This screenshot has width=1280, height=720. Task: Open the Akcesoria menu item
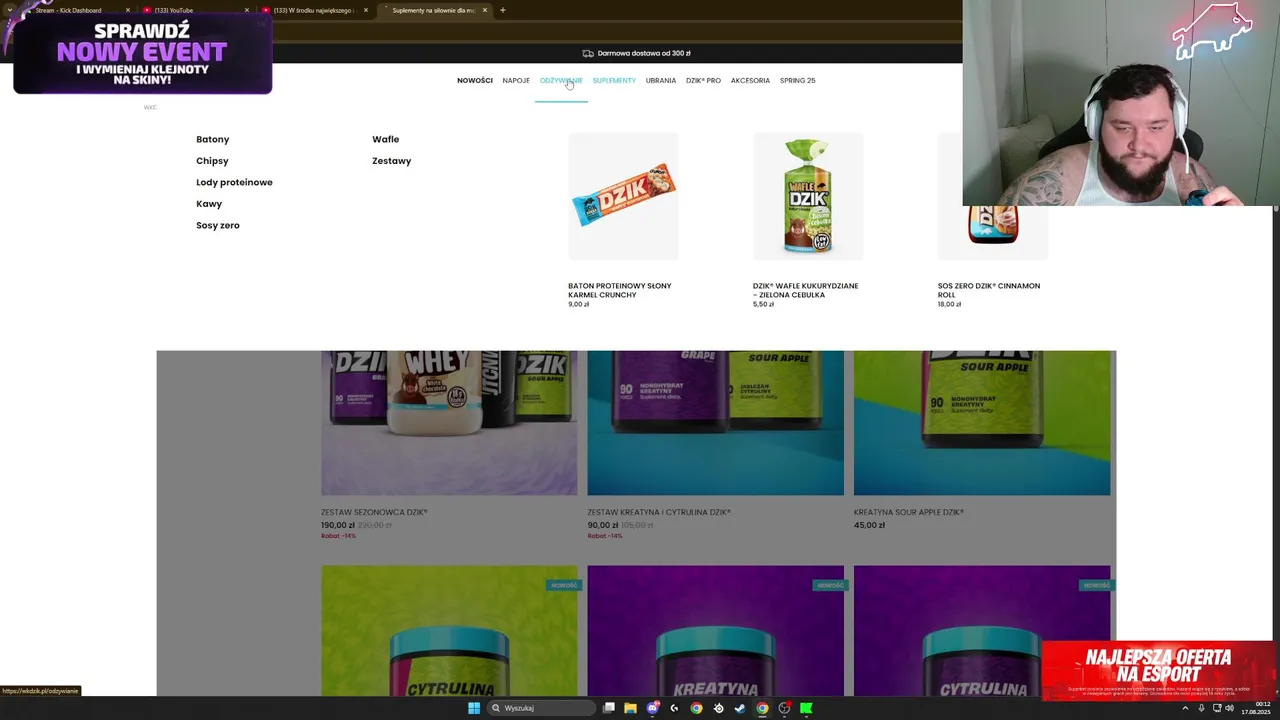tap(750, 80)
